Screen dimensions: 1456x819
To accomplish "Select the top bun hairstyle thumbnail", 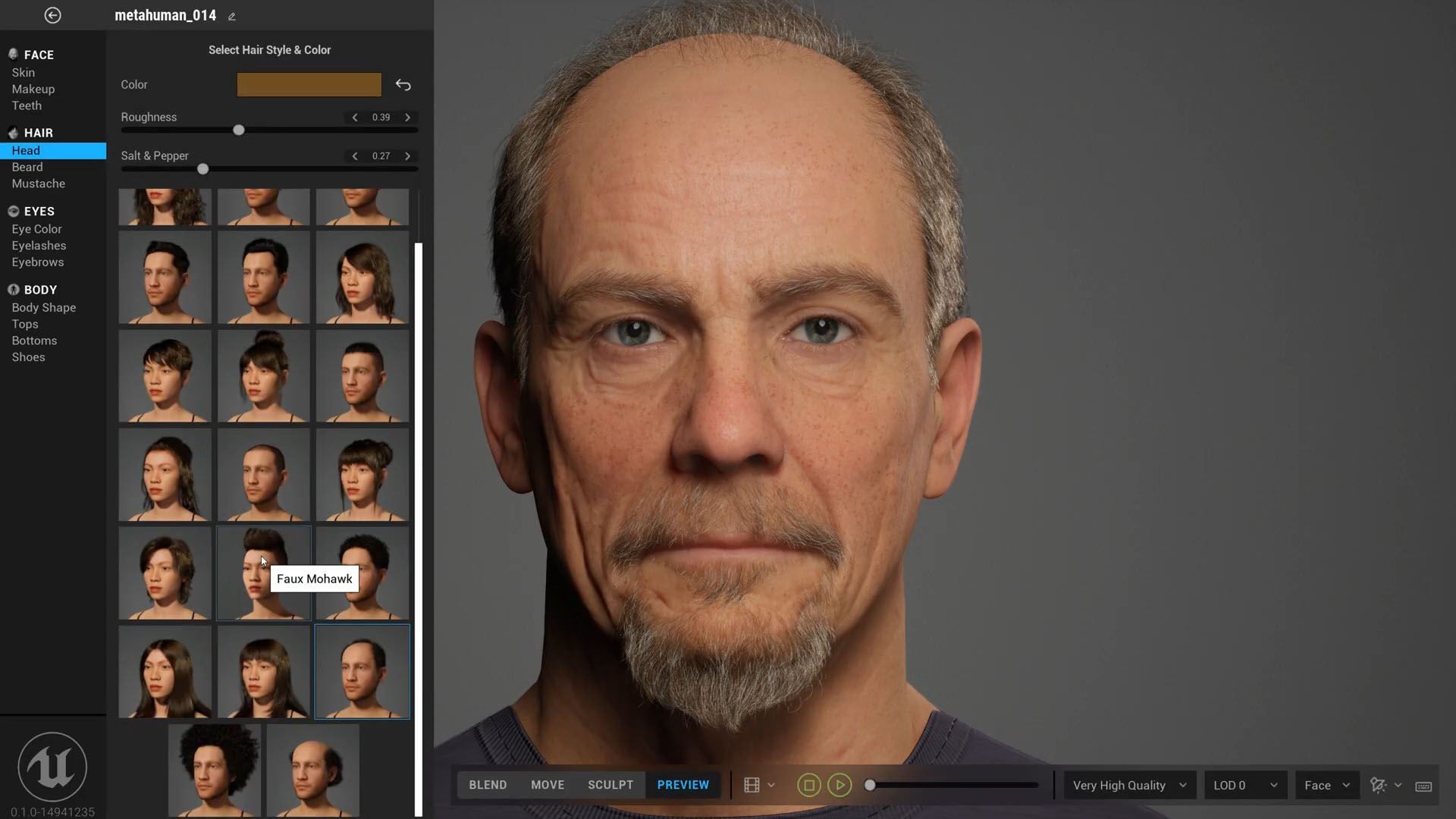I will (263, 376).
